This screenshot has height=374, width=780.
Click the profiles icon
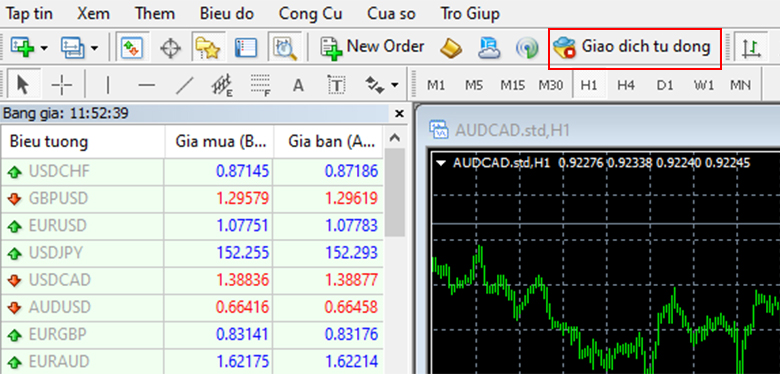point(73,47)
